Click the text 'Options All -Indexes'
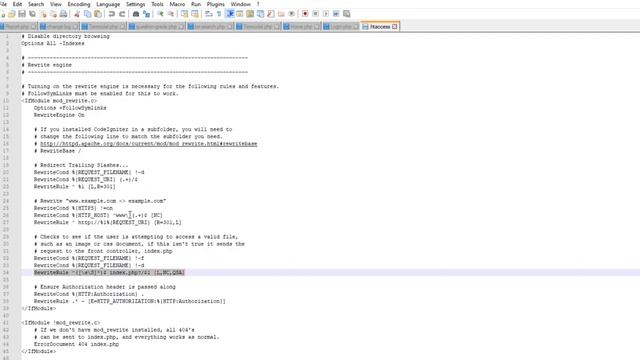This screenshot has height=360, width=640. point(53,43)
